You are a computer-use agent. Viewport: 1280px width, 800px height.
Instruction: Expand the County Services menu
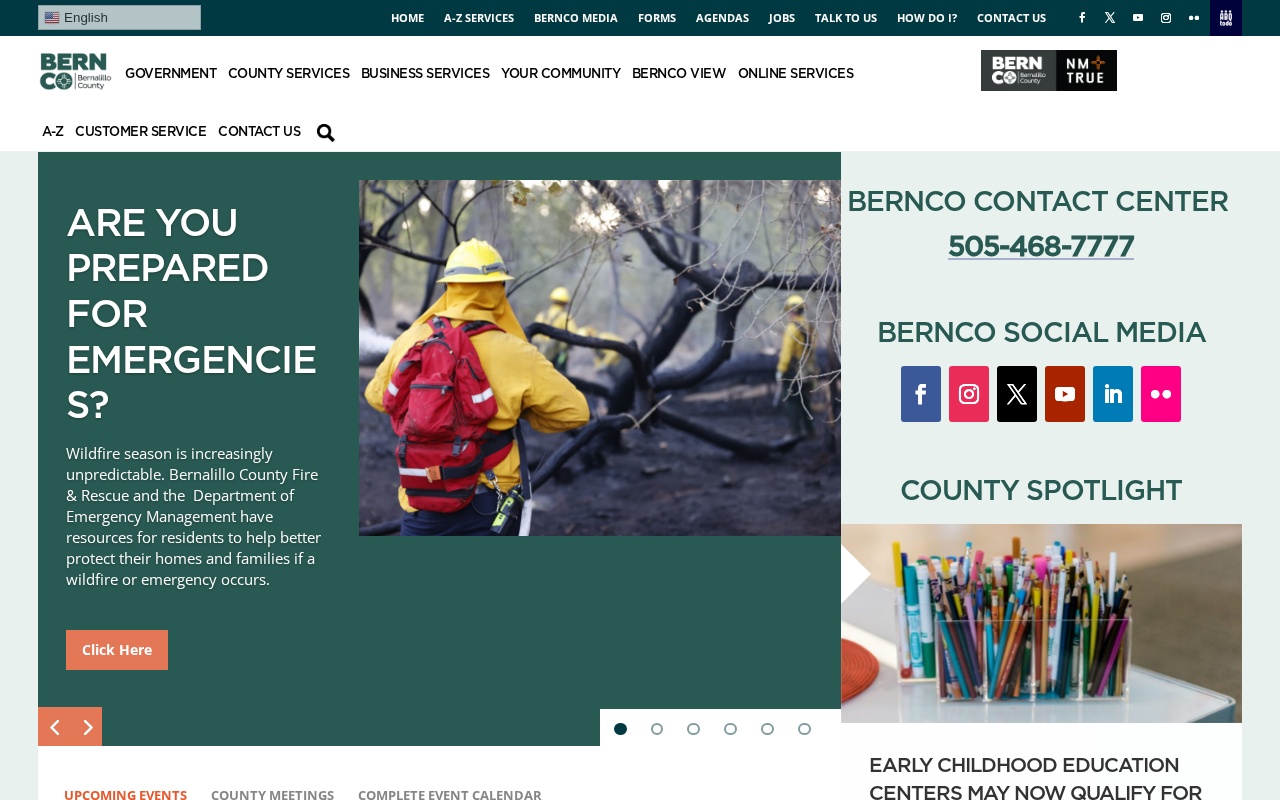point(289,74)
